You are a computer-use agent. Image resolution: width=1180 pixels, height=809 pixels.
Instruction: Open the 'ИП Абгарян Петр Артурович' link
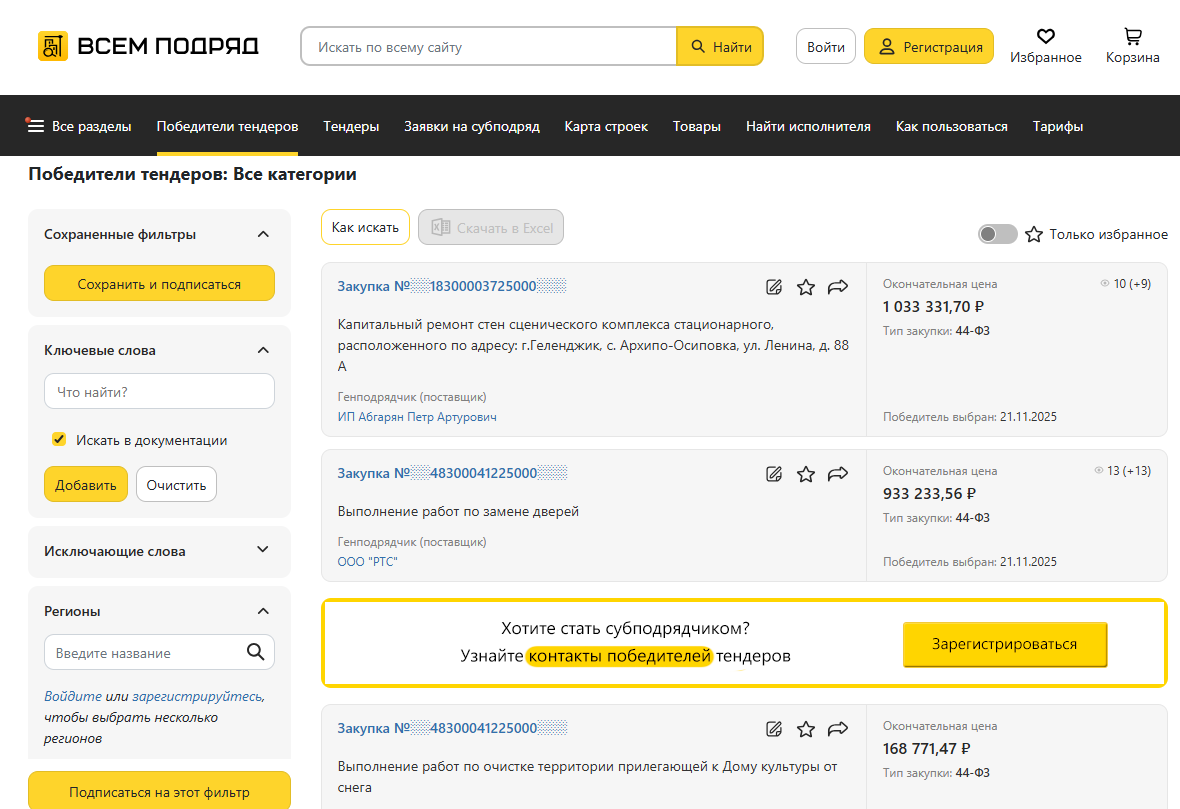(417, 417)
